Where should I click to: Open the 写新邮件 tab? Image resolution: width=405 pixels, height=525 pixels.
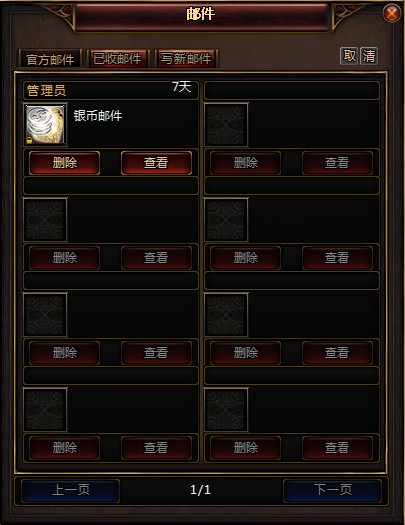pos(186,59)
